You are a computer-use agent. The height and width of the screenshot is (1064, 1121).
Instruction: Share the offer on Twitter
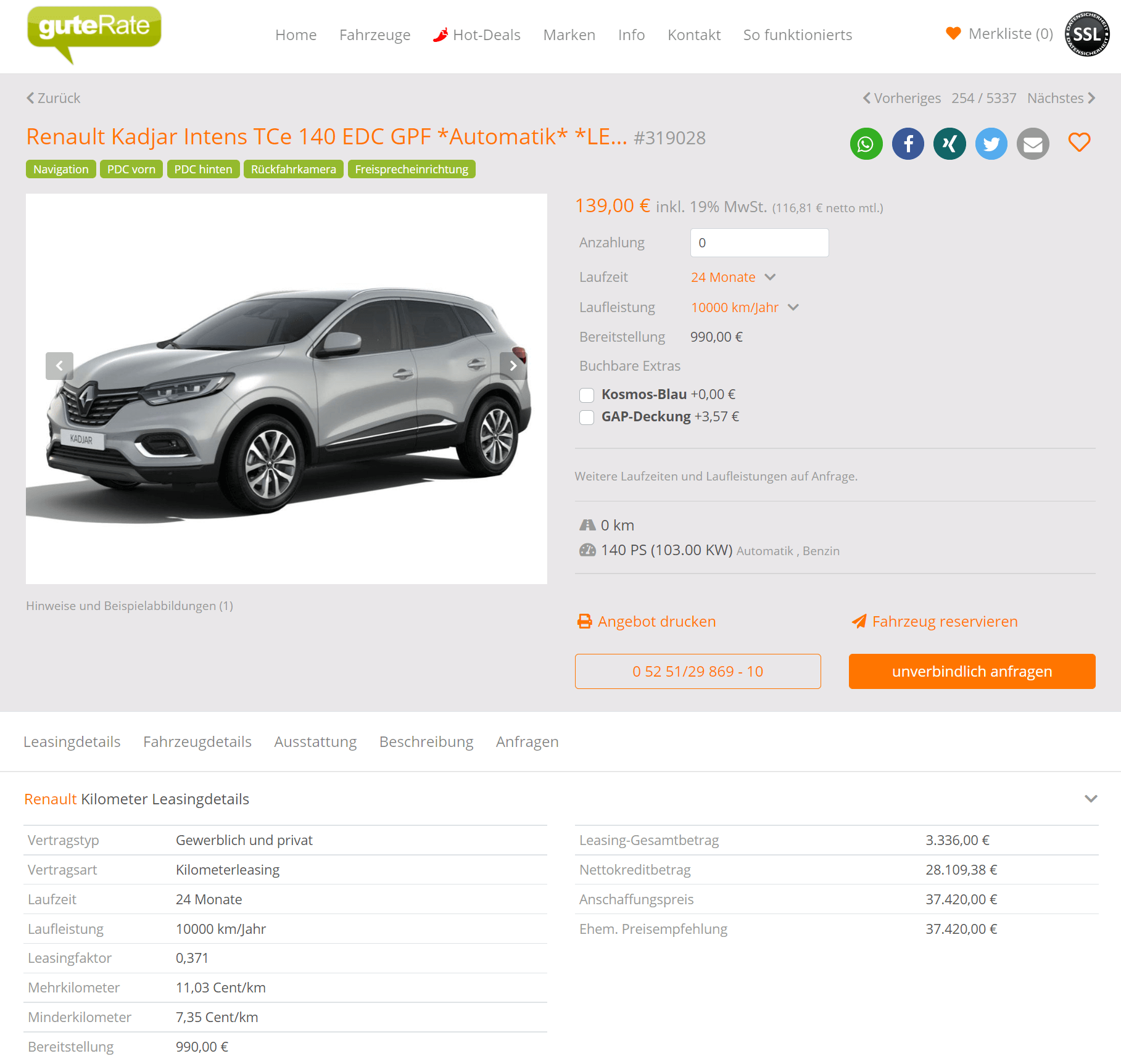pyautogui.click(x=991, y=144)
